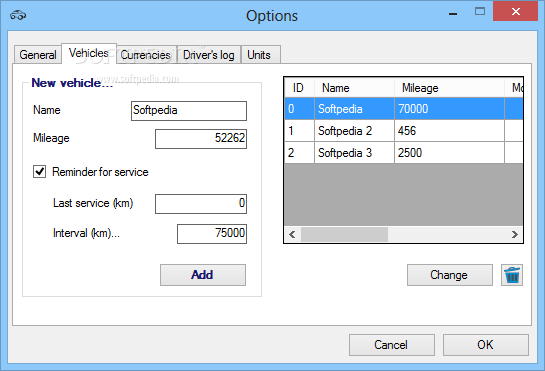Image resolution: width=545 pixels, height=371 pixels.
Task: Confirm with the OK button
Action: pyautogui.click(x=486, y=345)
